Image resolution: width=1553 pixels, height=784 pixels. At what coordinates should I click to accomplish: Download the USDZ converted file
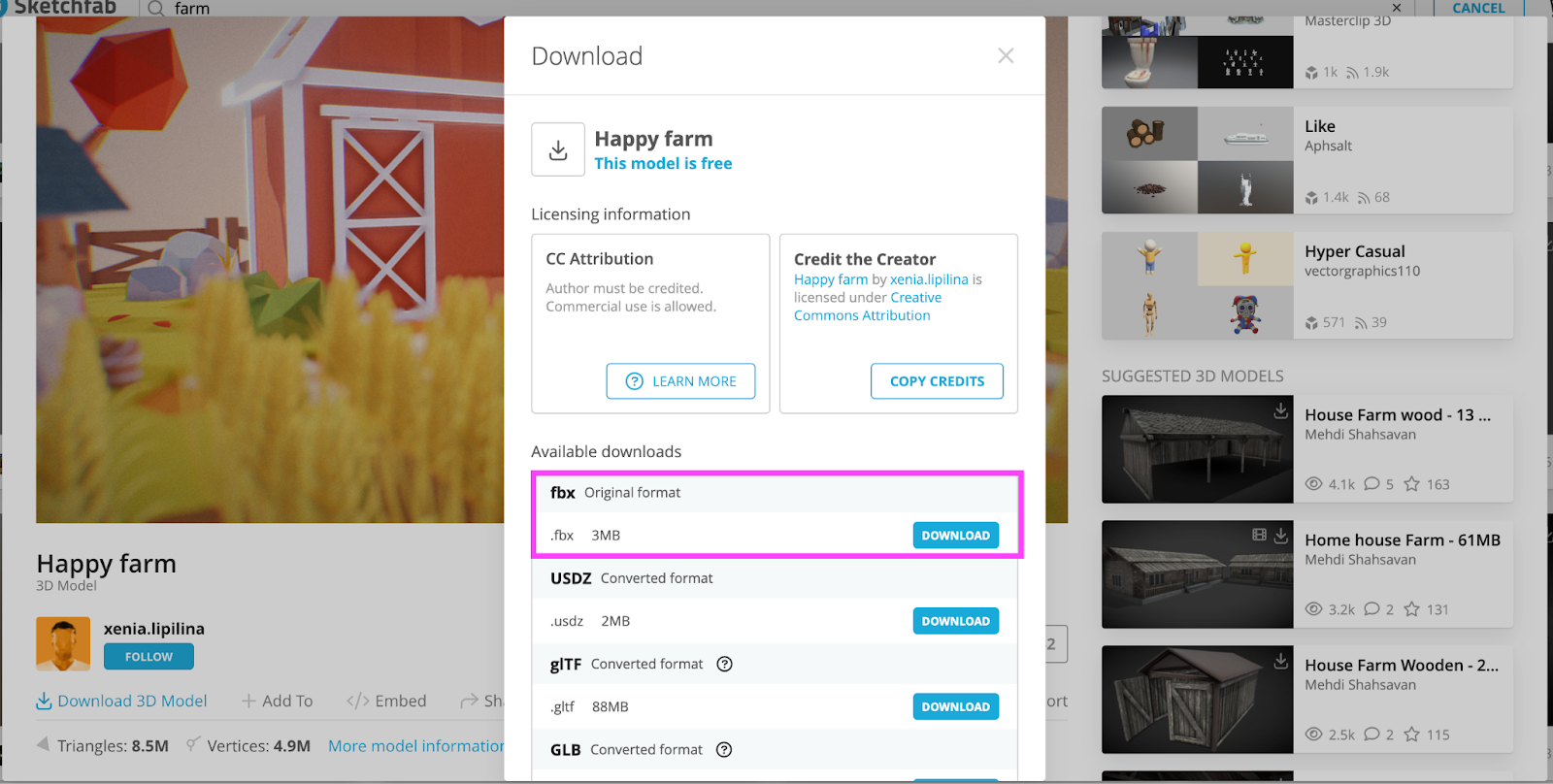955,621
